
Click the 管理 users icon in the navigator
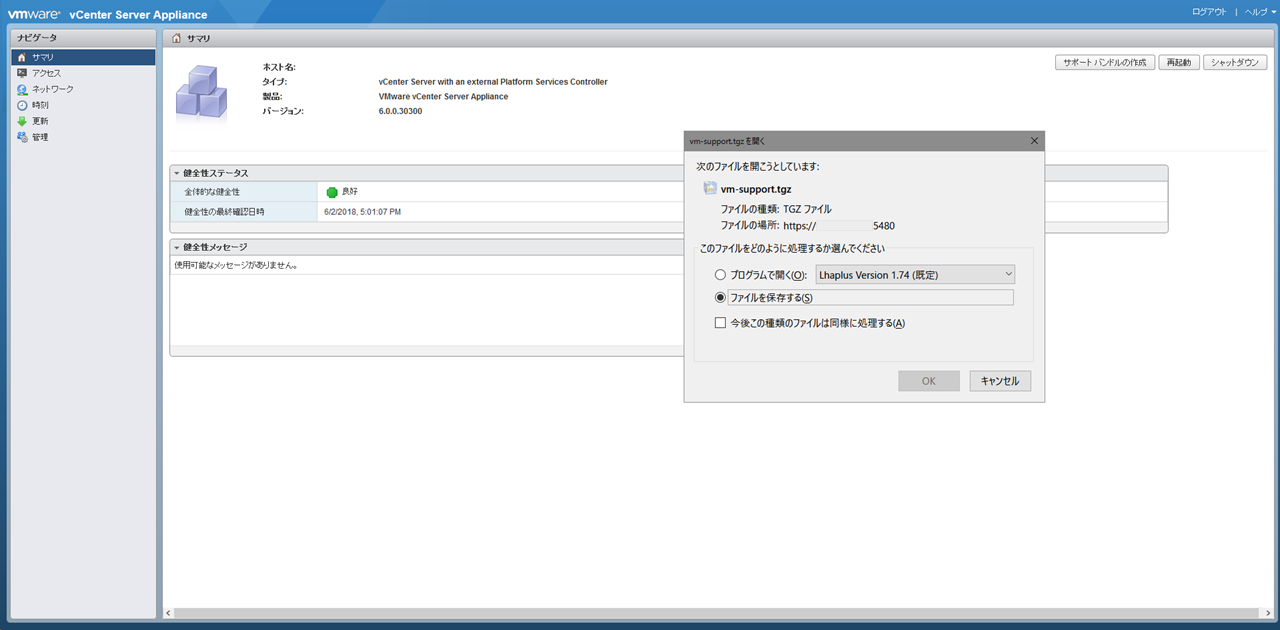22,137
